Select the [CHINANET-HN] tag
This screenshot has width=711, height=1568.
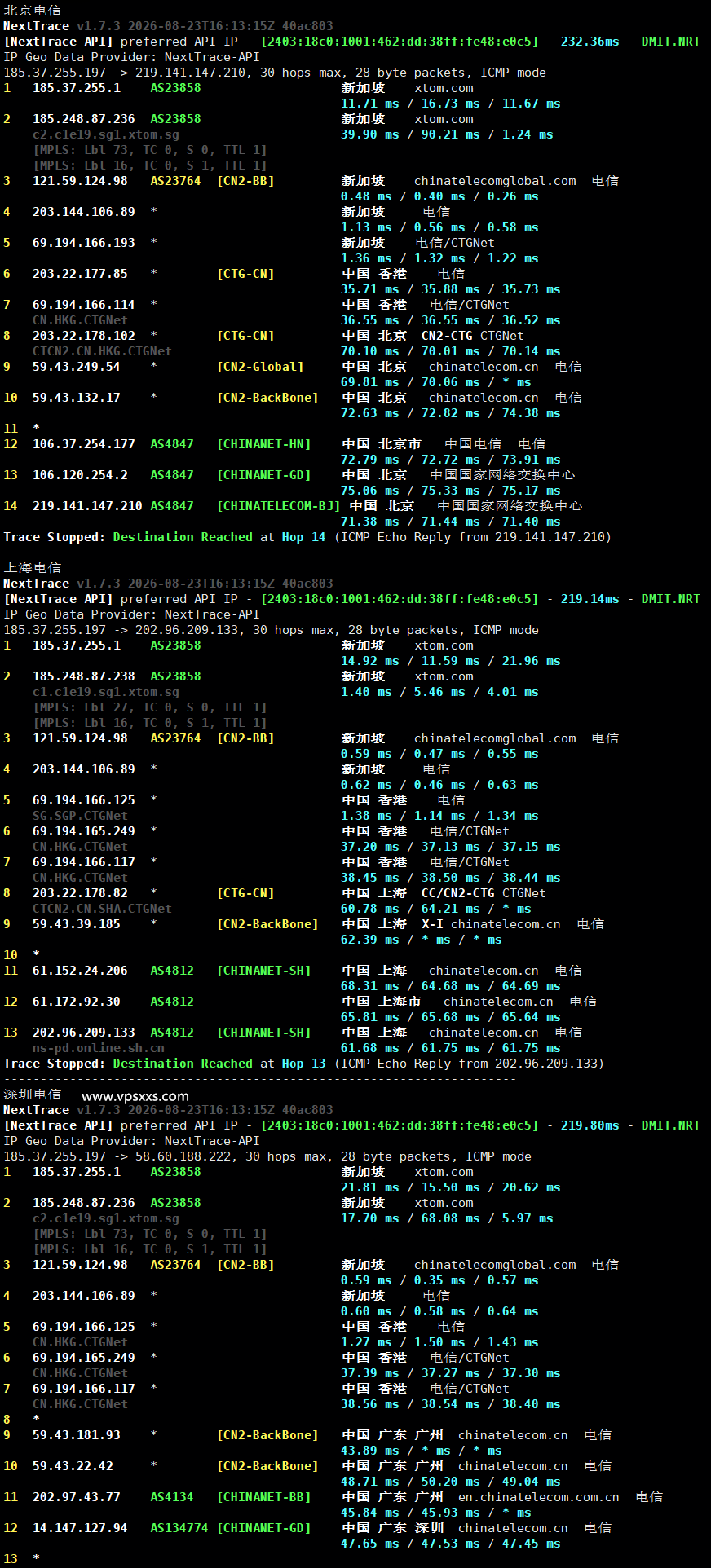coord(264,444)
